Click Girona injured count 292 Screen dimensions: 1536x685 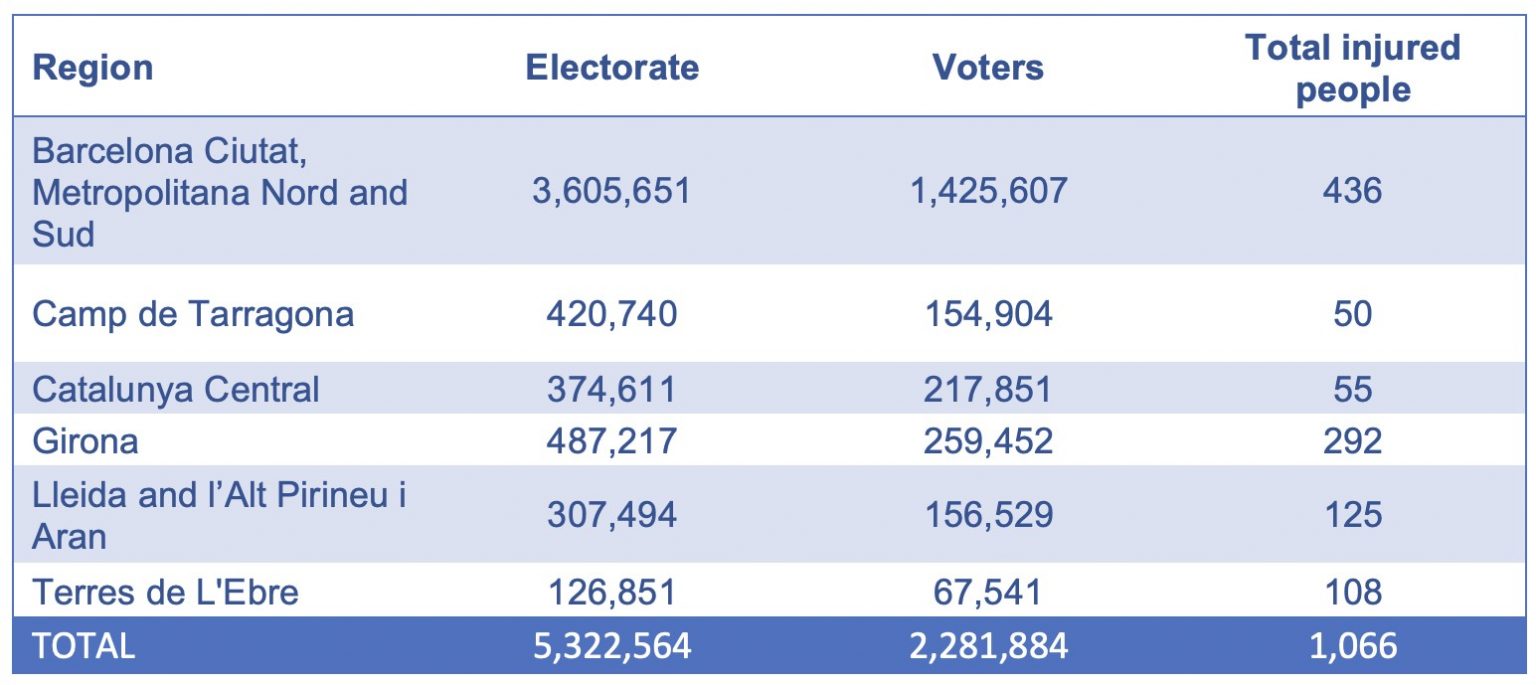tap(1352, 441)
